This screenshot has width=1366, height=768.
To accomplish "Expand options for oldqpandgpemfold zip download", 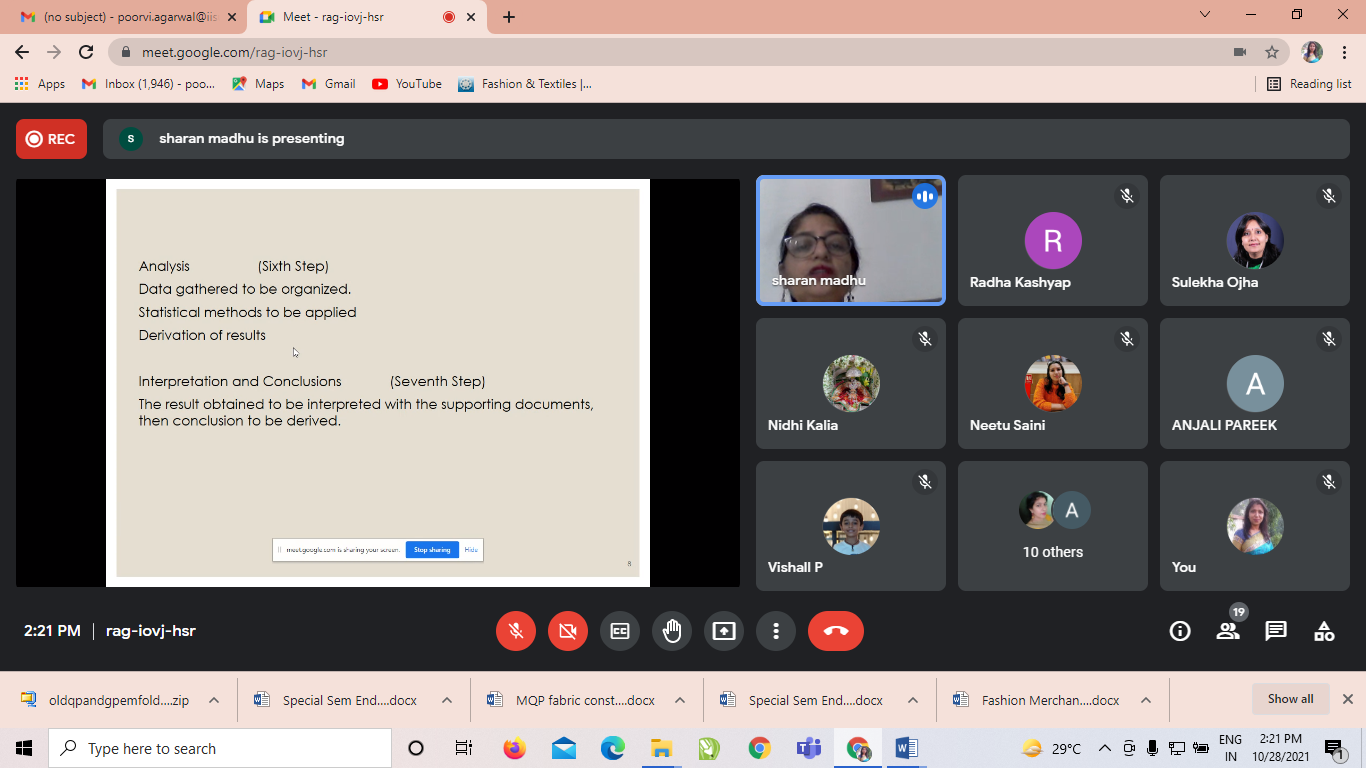I will pos(214,700).
